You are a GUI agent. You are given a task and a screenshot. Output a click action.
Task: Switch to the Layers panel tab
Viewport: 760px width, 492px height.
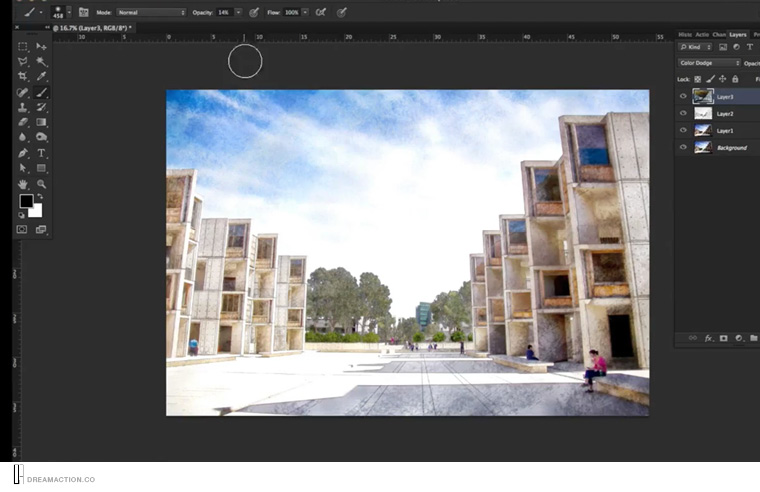click(738, 34)
